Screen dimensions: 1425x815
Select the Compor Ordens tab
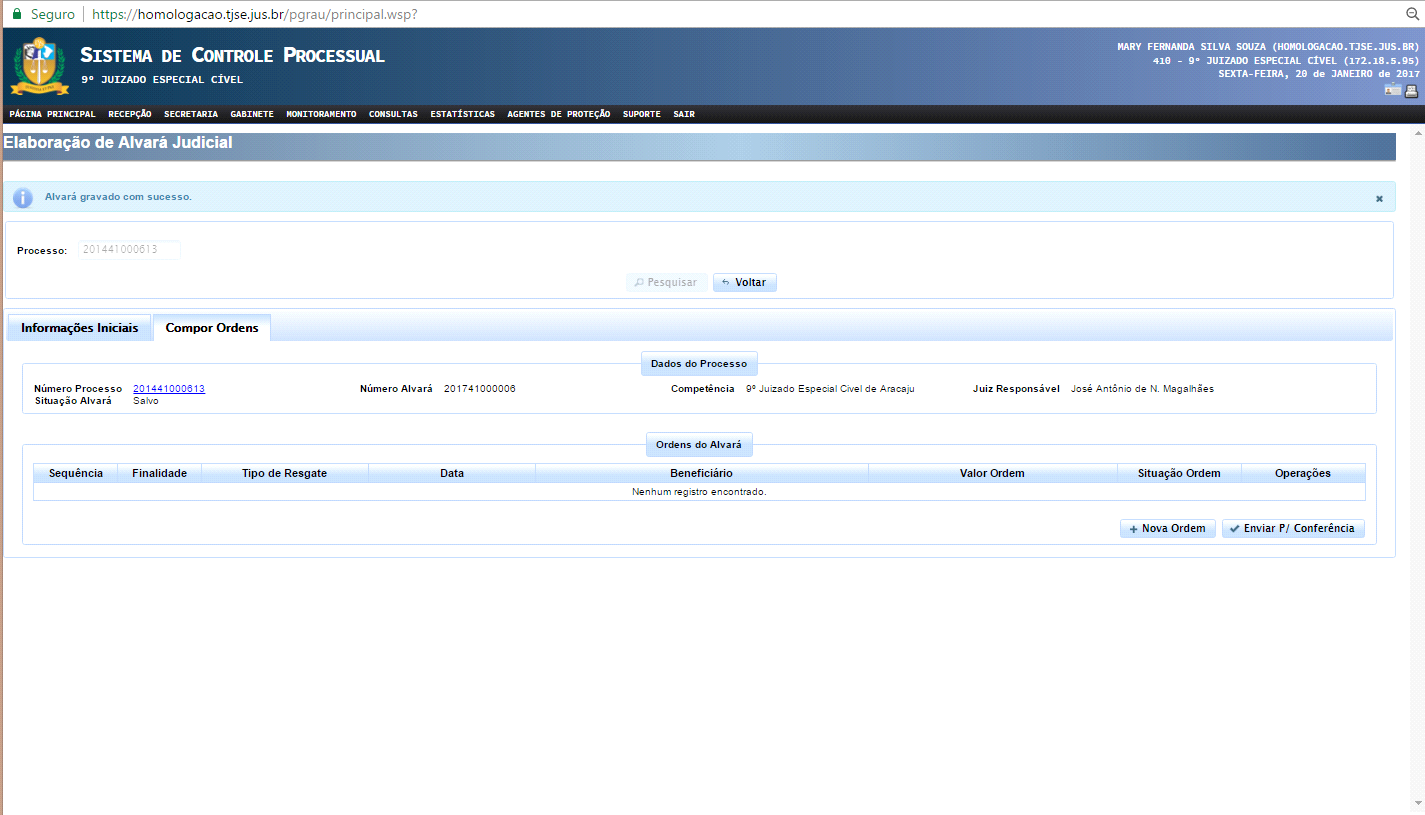click(211, 328)
